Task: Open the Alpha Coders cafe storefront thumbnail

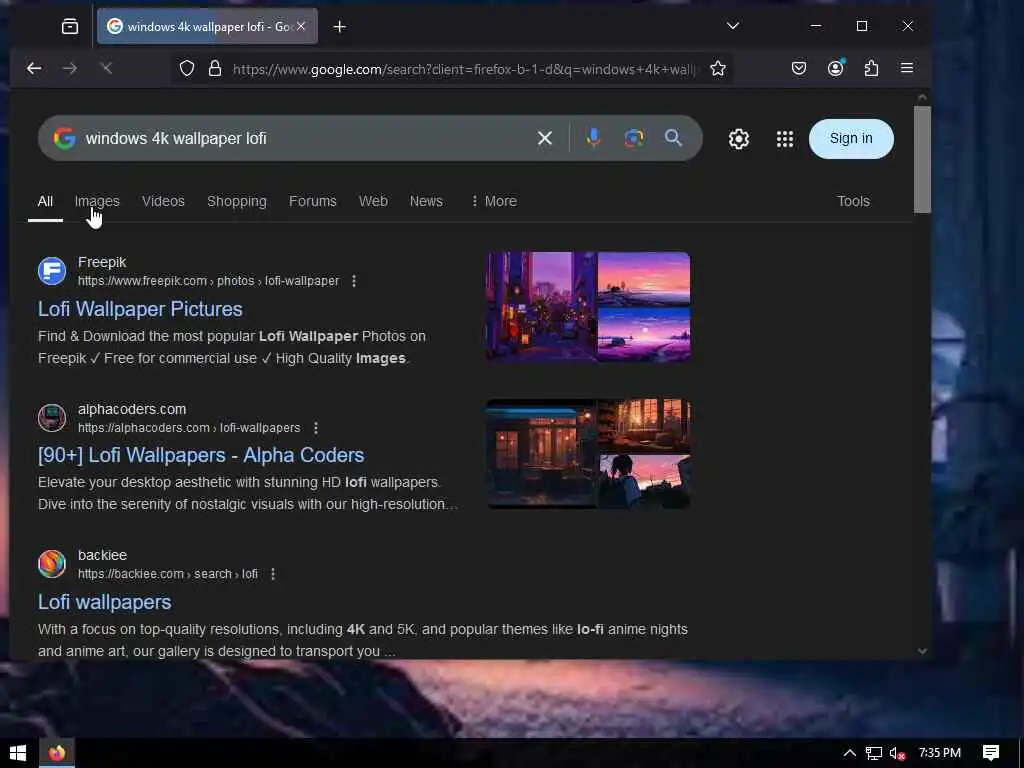Action: 541,453
